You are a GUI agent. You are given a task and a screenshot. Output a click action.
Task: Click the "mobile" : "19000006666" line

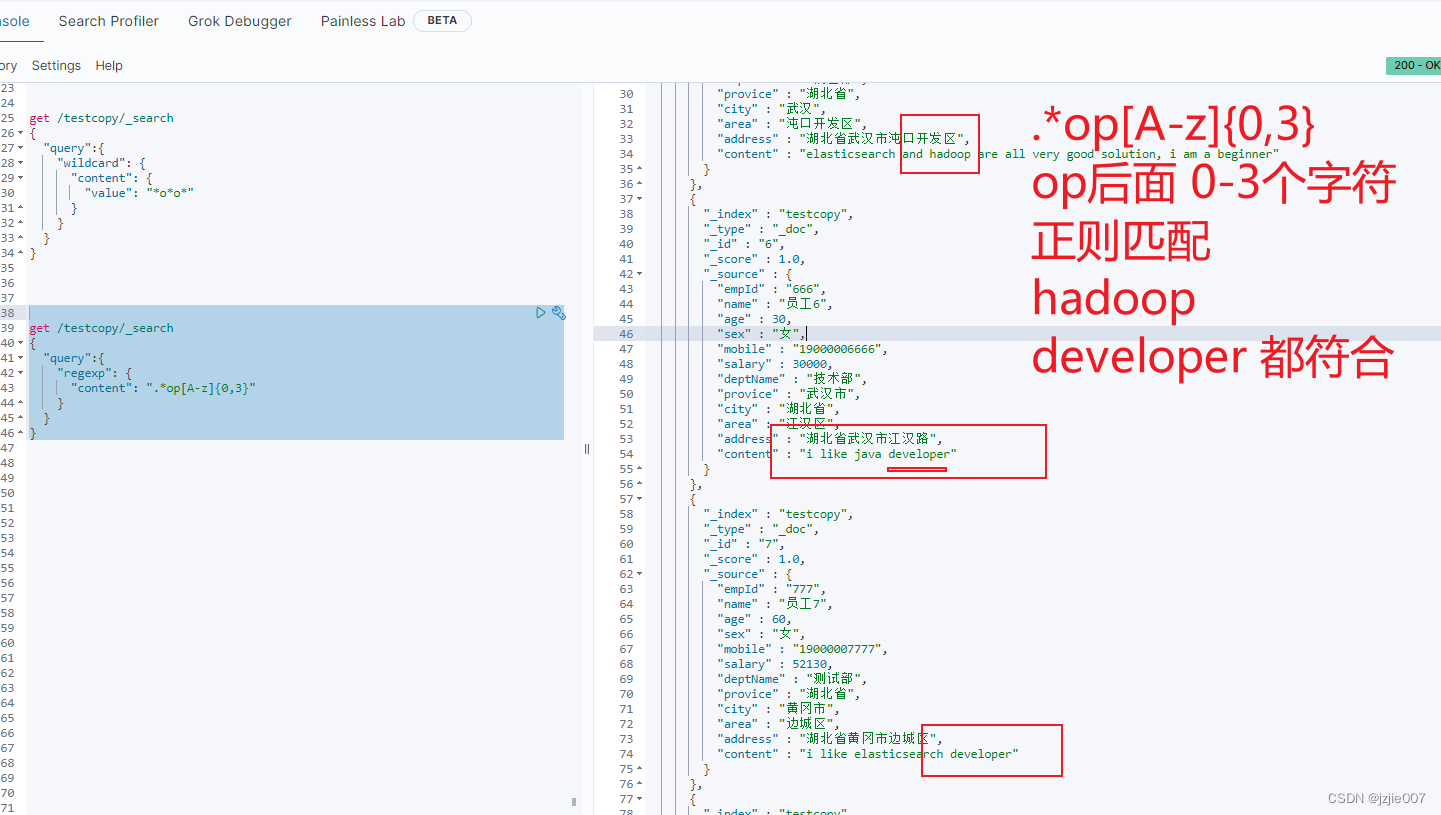(803, 349)
